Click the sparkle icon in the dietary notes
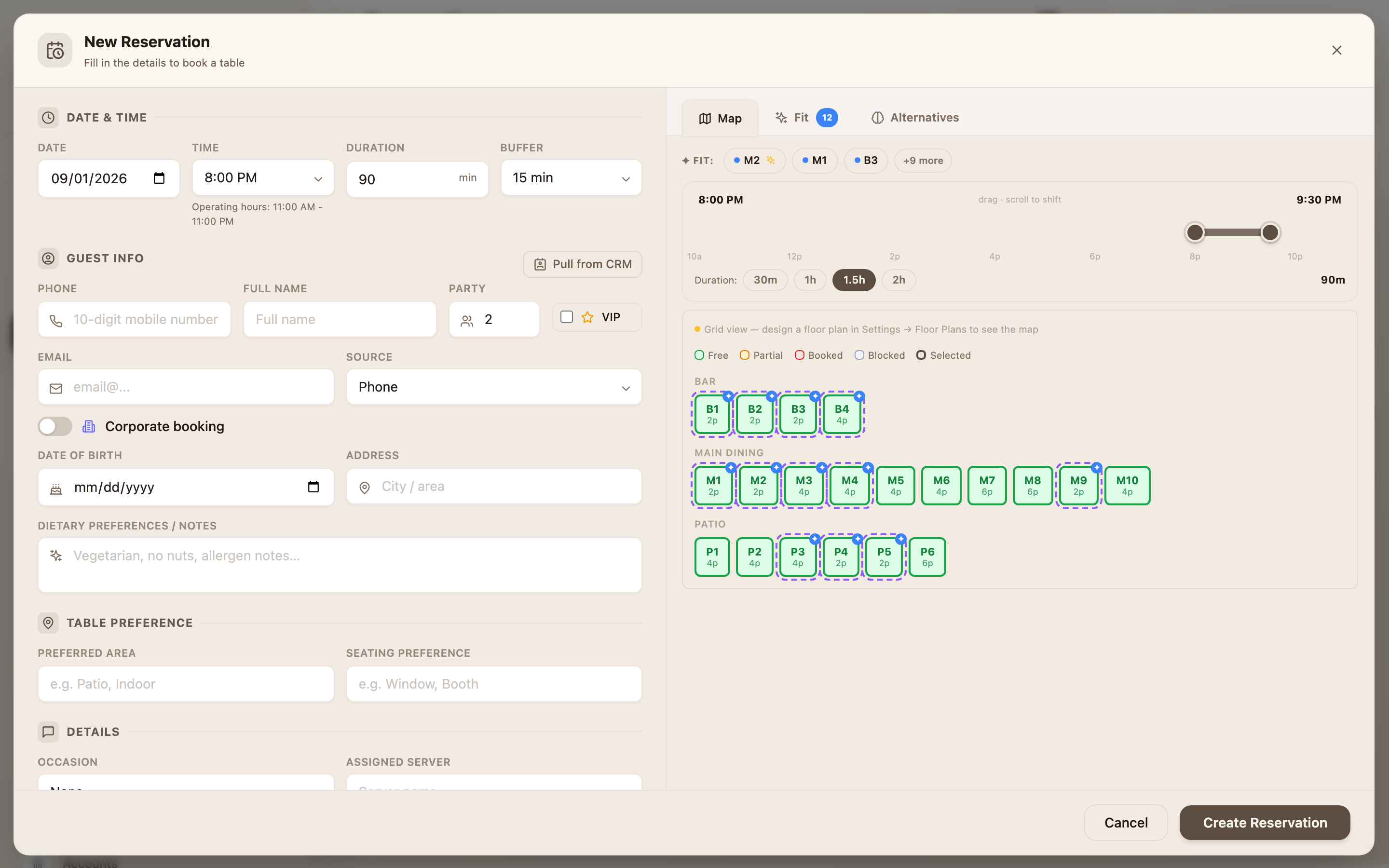1389x868 pixels. pyautogui.click(x=55, y=555)
